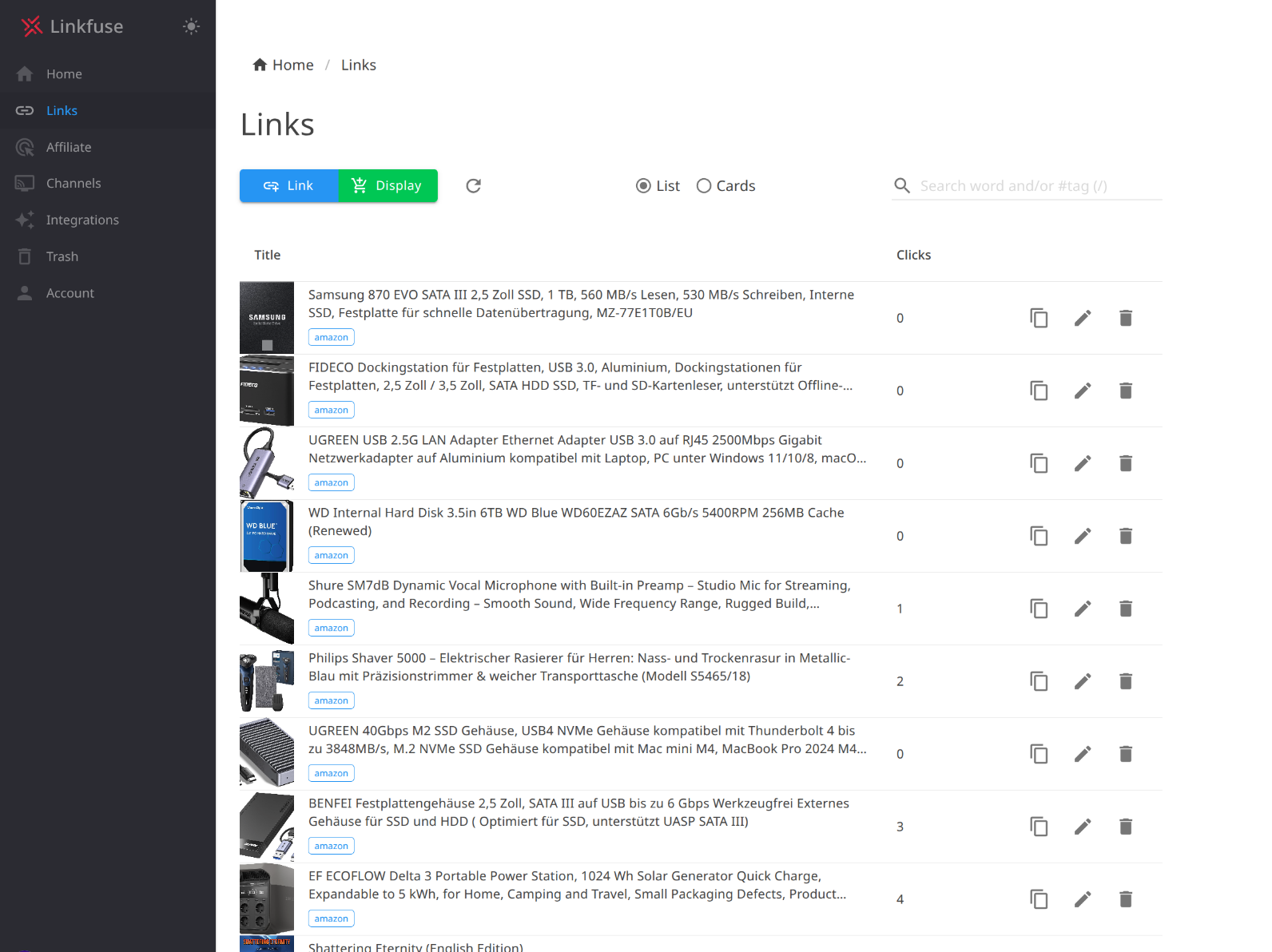Screen dimensions: 1272x952
Task: Click the Samsung SSD product thumbnail
Action: tap(267, 318)
